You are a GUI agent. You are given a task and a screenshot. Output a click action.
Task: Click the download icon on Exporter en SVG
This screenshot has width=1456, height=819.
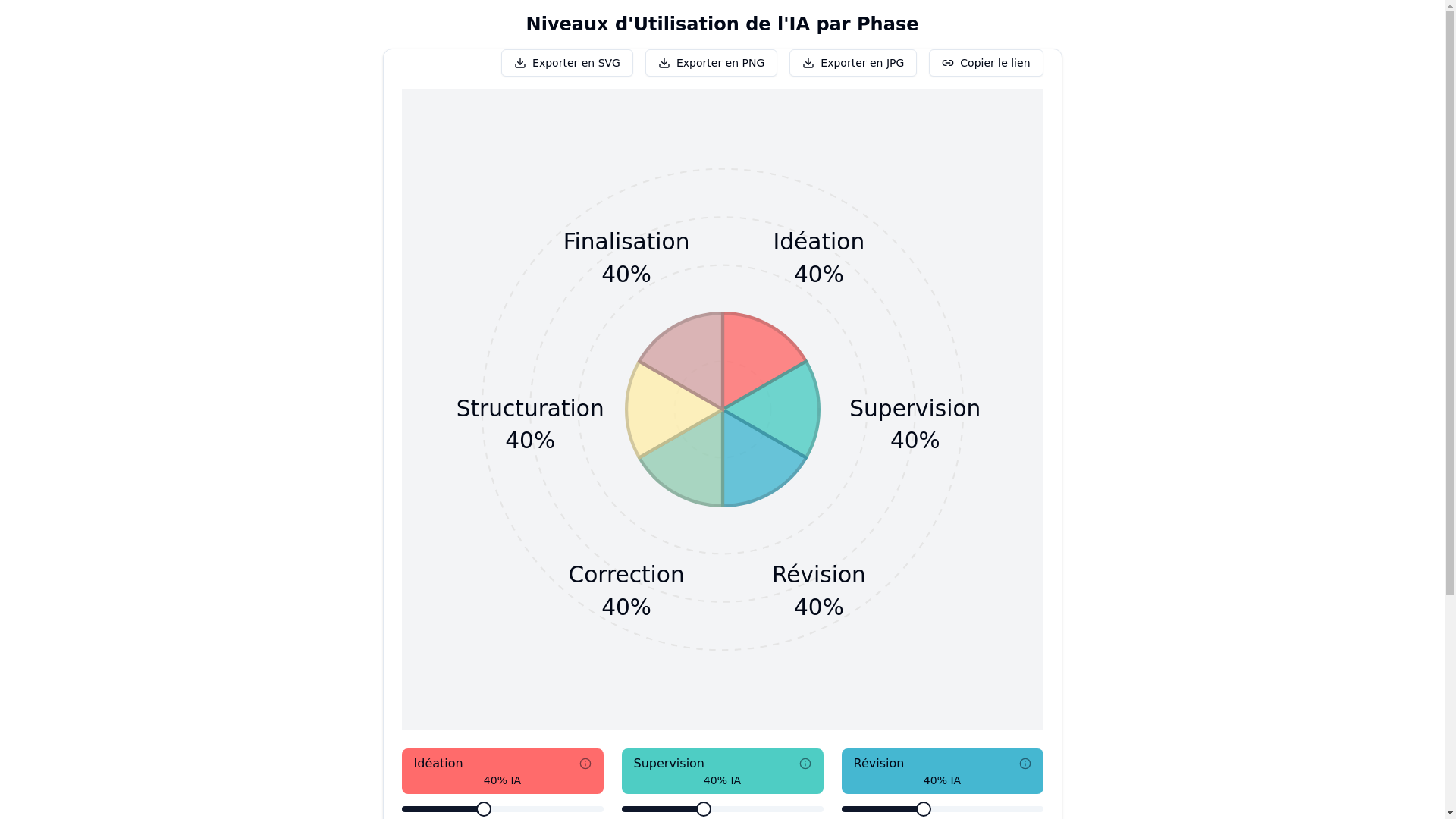tap(520, 63)
